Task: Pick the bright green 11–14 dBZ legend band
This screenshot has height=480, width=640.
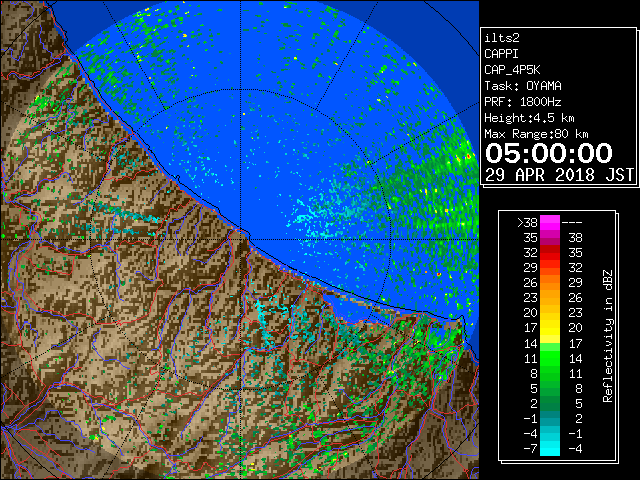Action: coord(550,358)
